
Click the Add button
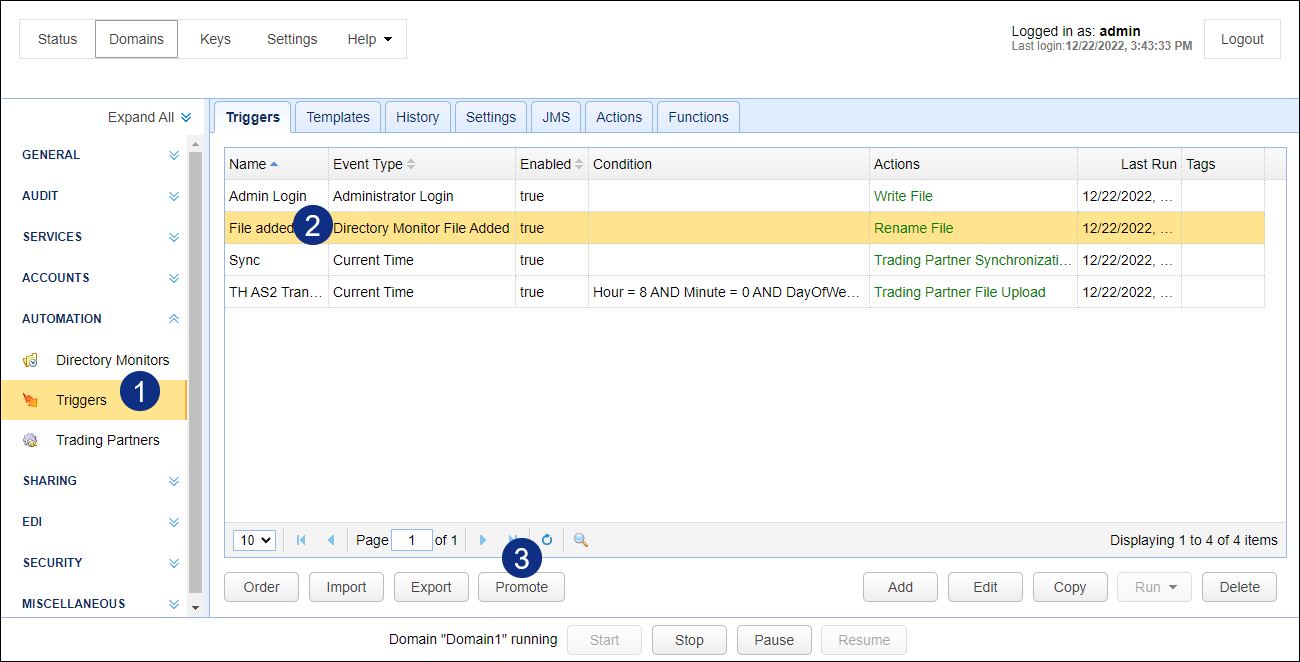coord(900,587)
